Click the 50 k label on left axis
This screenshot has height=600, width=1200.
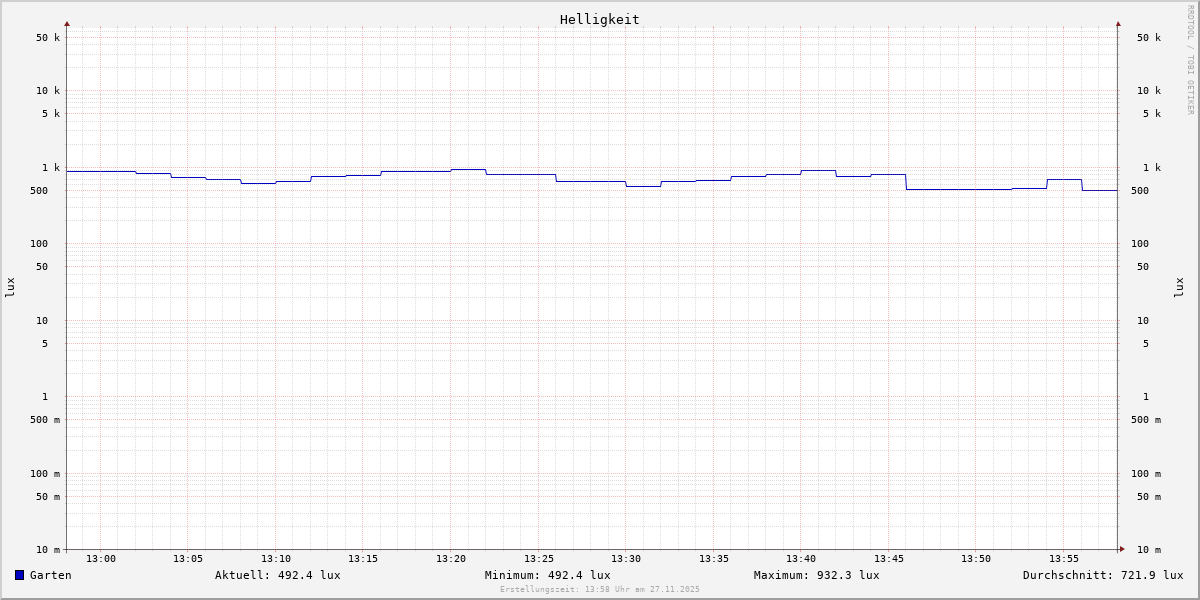coord(48,38)
